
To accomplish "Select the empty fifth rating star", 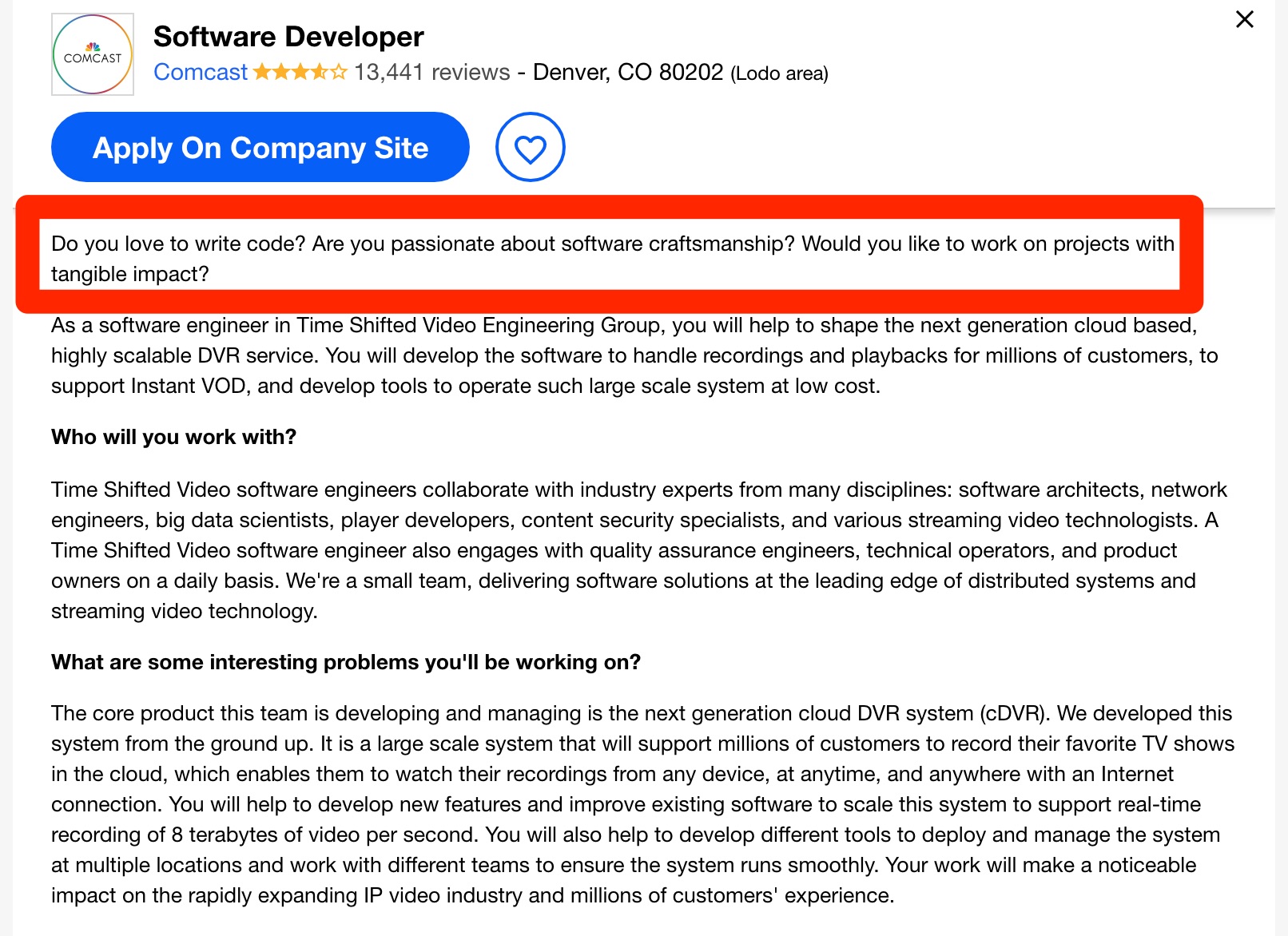I will 339,73.
